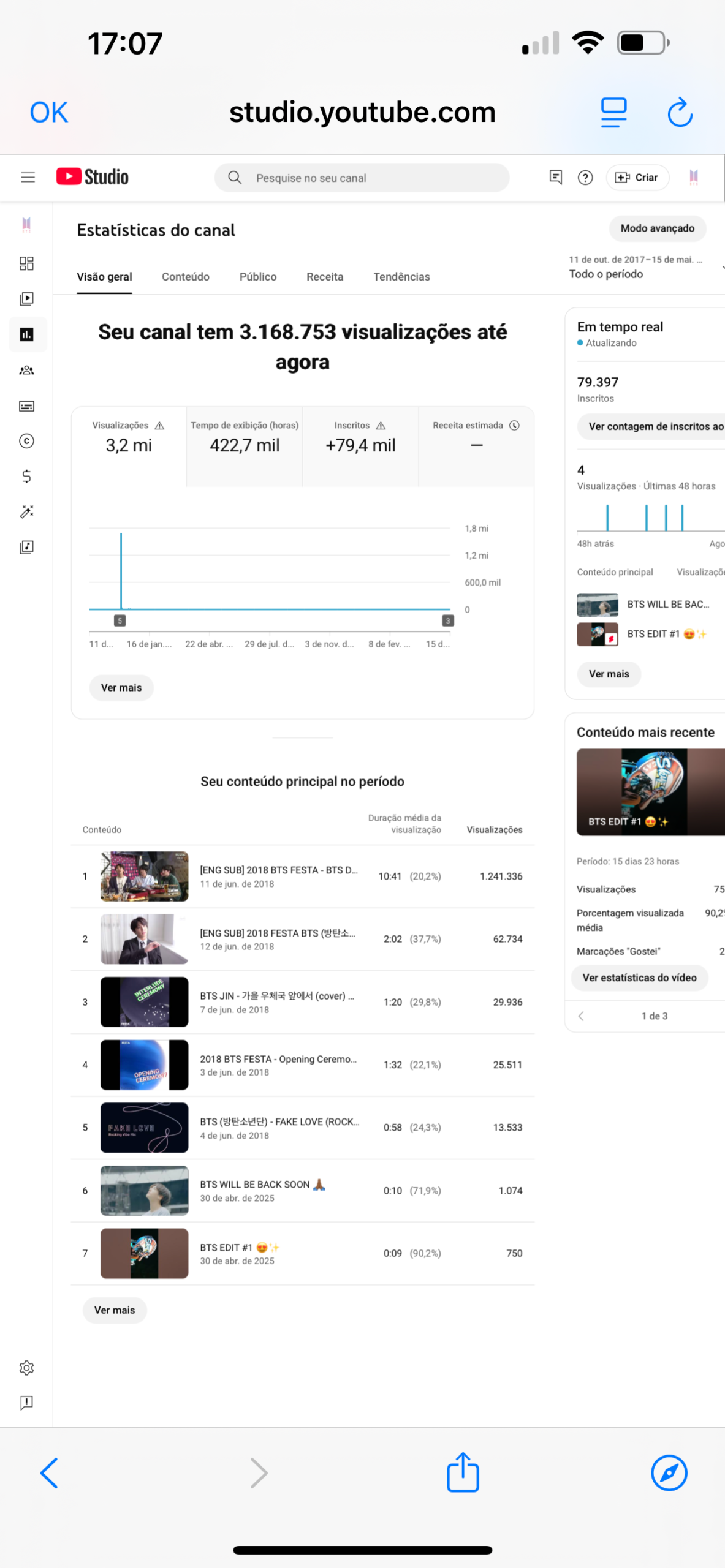Open channel profile icon in sidebar
The width and height of the screenshot is (725, 1568).
(26, 225)
